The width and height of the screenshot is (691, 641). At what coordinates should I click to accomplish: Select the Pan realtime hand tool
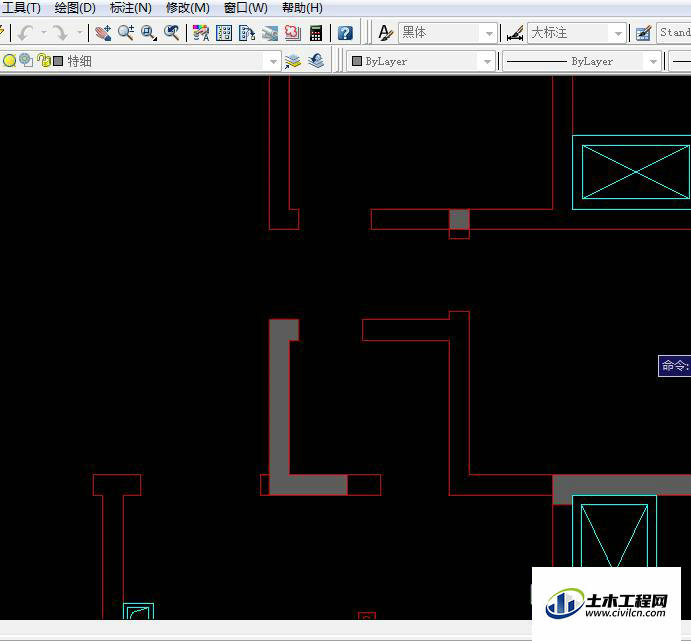click(x=103, y=33)
